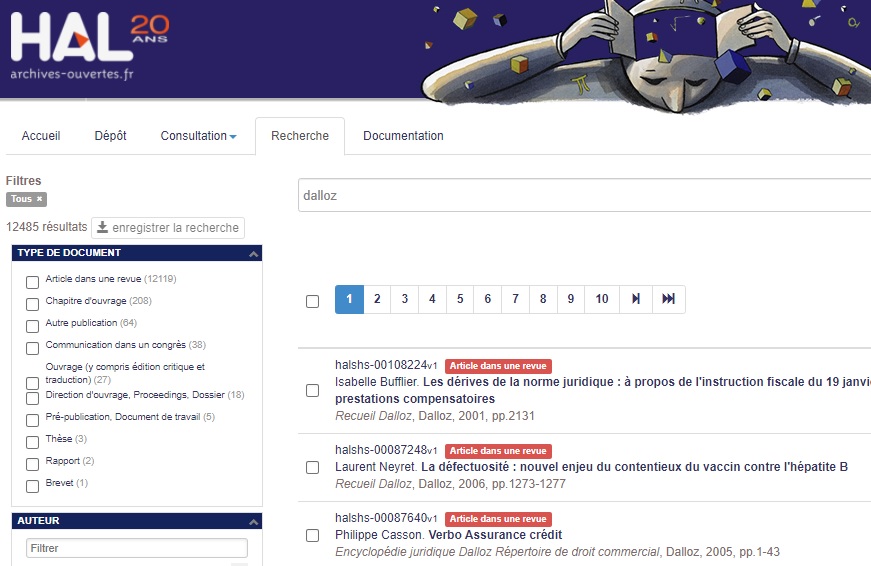Viewport: 871px width, 566px height.
Task: Check Brevet filter
Action: coord(32,486)
